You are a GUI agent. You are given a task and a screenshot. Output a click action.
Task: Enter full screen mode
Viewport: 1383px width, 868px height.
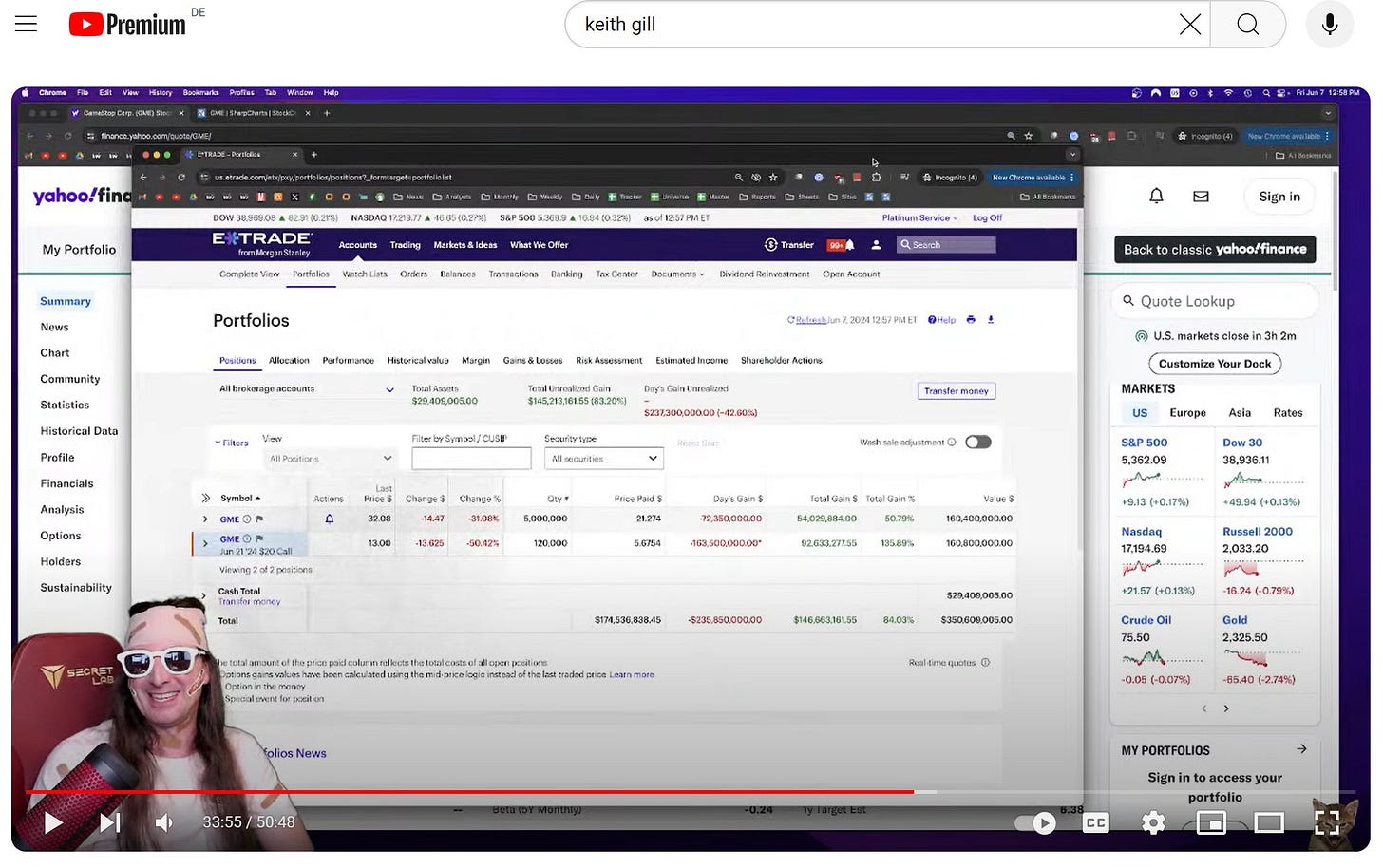point(1327,822)
